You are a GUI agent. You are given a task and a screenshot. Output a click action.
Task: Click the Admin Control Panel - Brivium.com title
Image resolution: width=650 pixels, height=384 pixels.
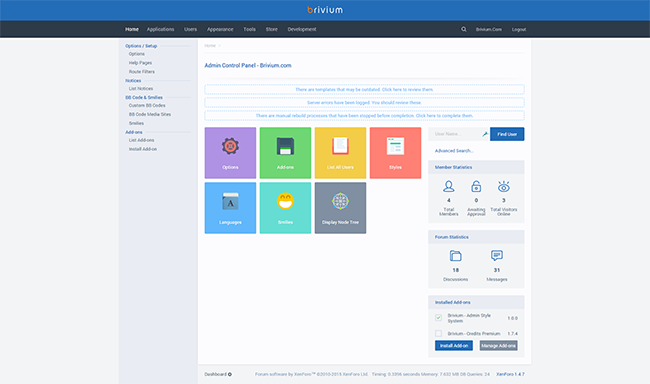tap(248, 66)
